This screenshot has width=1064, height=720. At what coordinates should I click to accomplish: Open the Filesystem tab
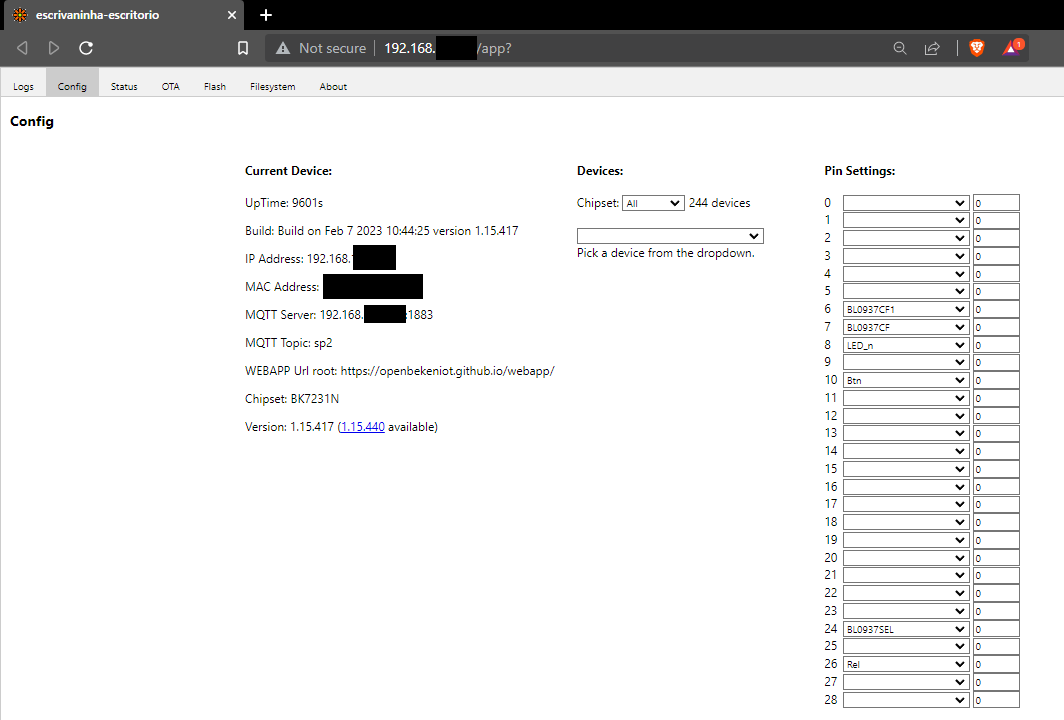point(272,86)
